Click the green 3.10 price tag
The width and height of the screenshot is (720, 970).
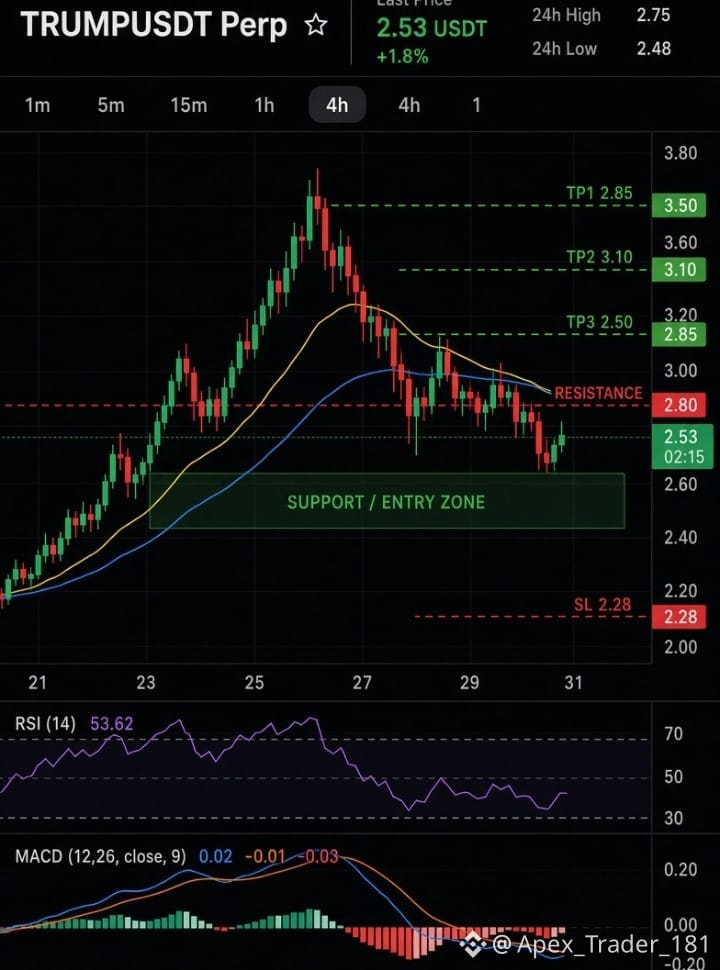click(x=679, y=270)
